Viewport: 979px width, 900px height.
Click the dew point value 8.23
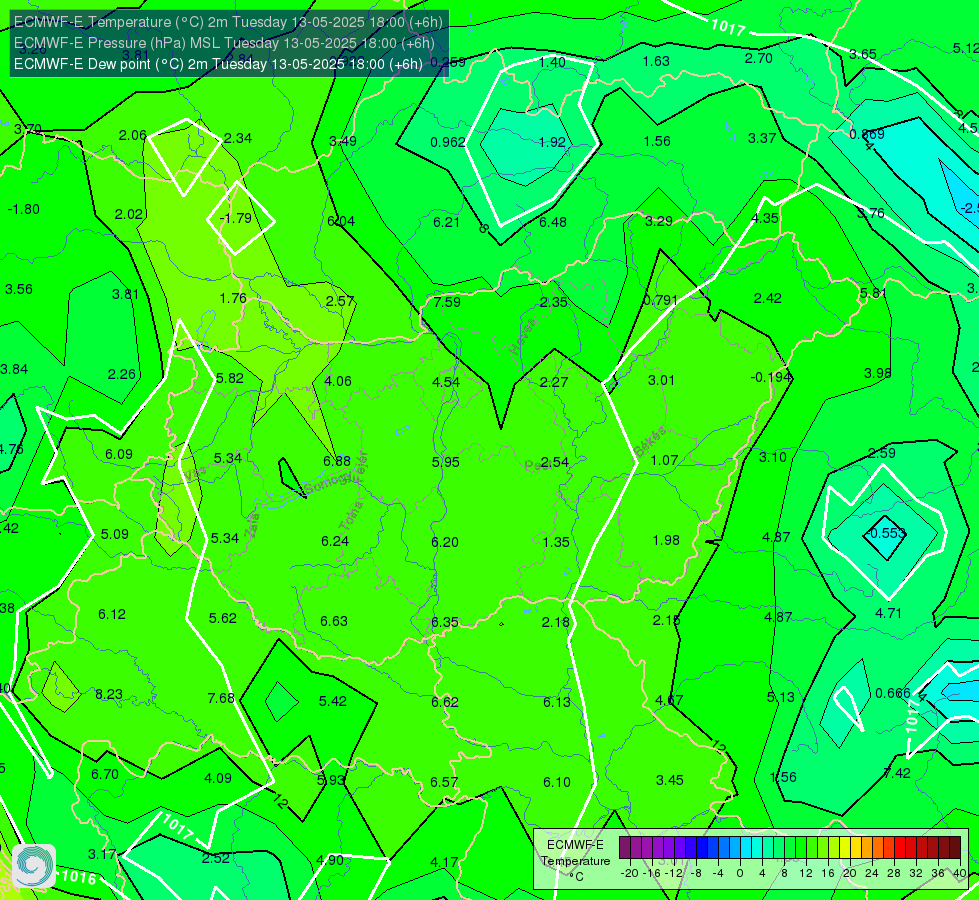coord(109,694)
